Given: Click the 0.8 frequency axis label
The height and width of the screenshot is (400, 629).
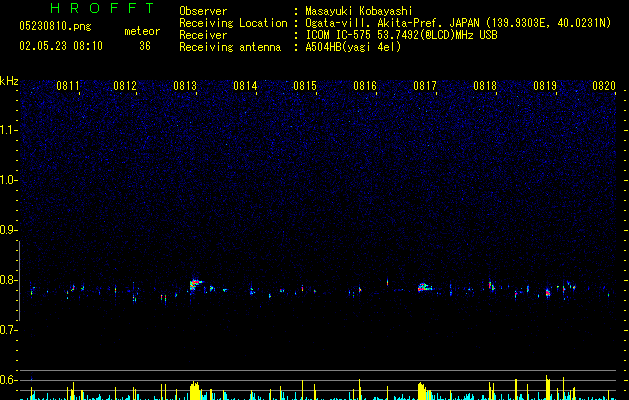Looking at the screenshot, I should [x=8, y=280].
